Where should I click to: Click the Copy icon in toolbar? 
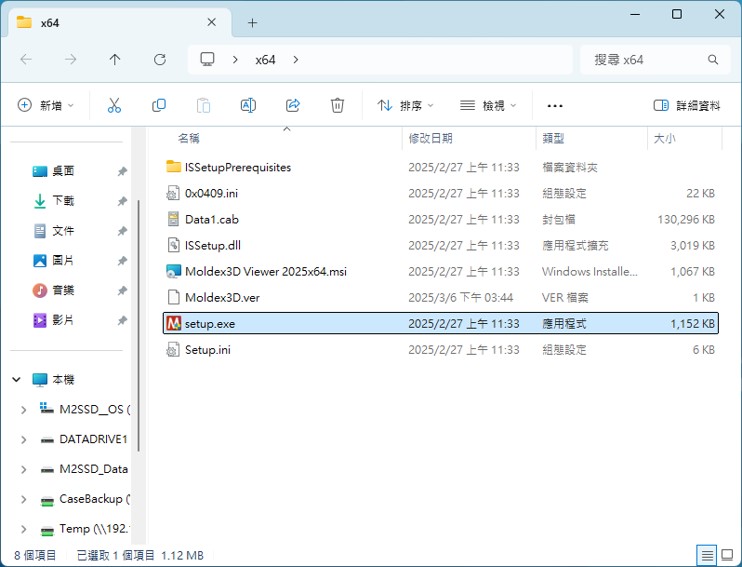coord(159,105)
